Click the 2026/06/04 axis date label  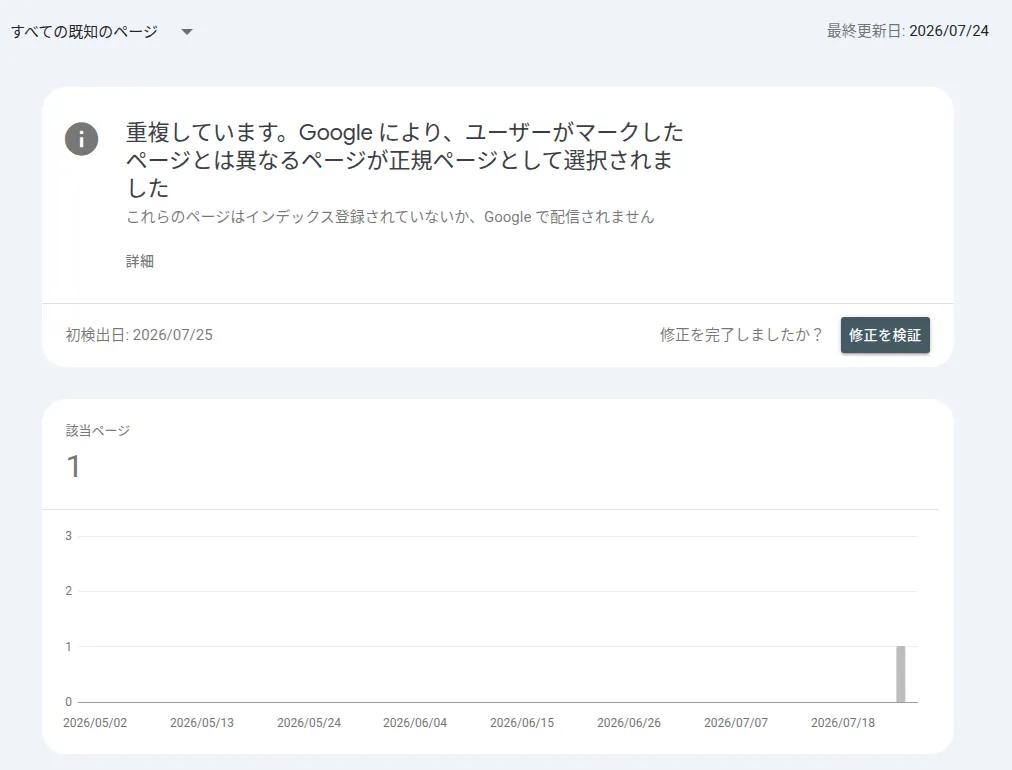click(415, 723)
